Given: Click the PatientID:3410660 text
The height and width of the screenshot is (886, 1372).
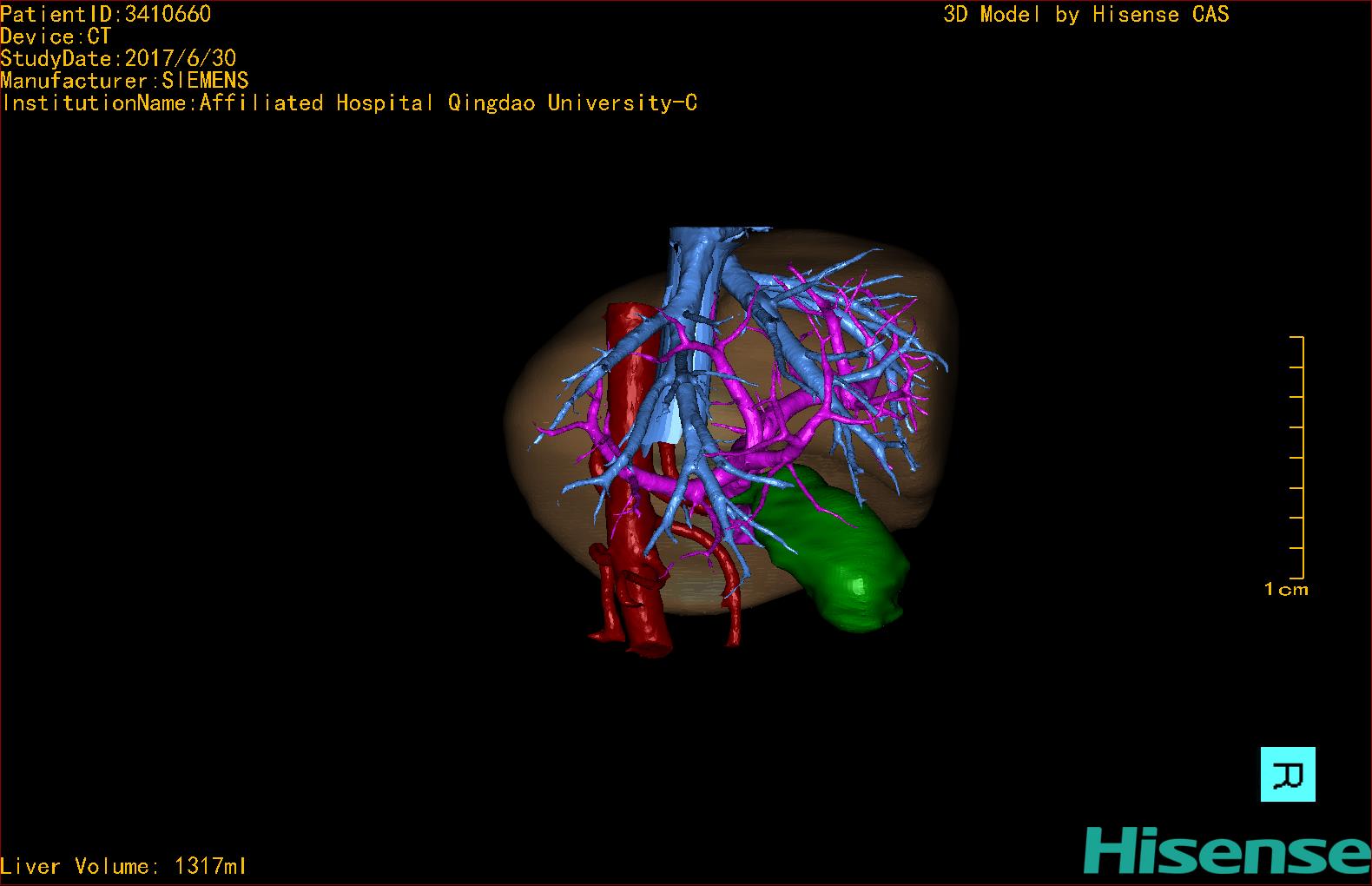Looking at the screenshot, I should 106,14.
